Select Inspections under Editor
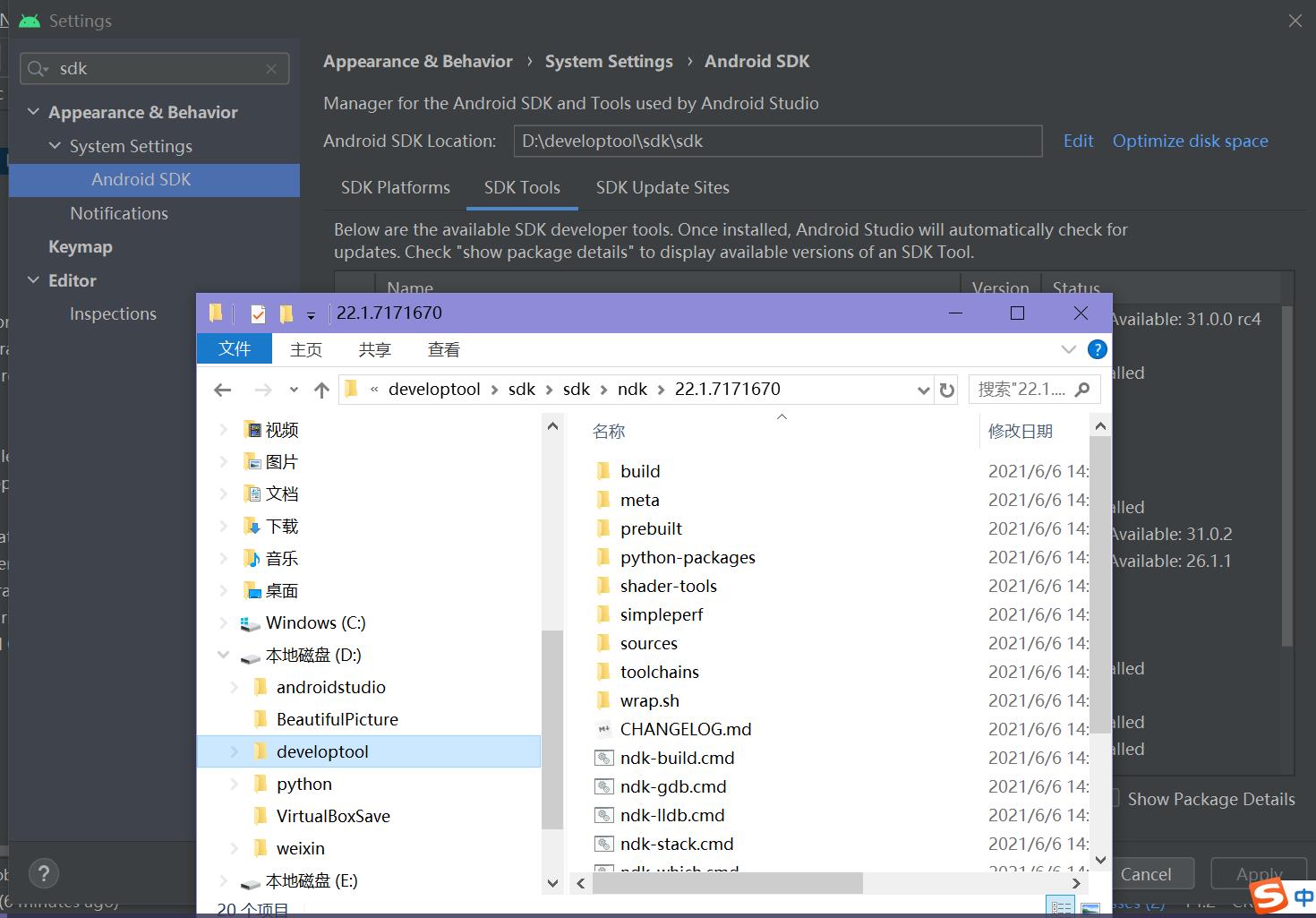This screenshot has height=918, width=1316. click(113, 313)
